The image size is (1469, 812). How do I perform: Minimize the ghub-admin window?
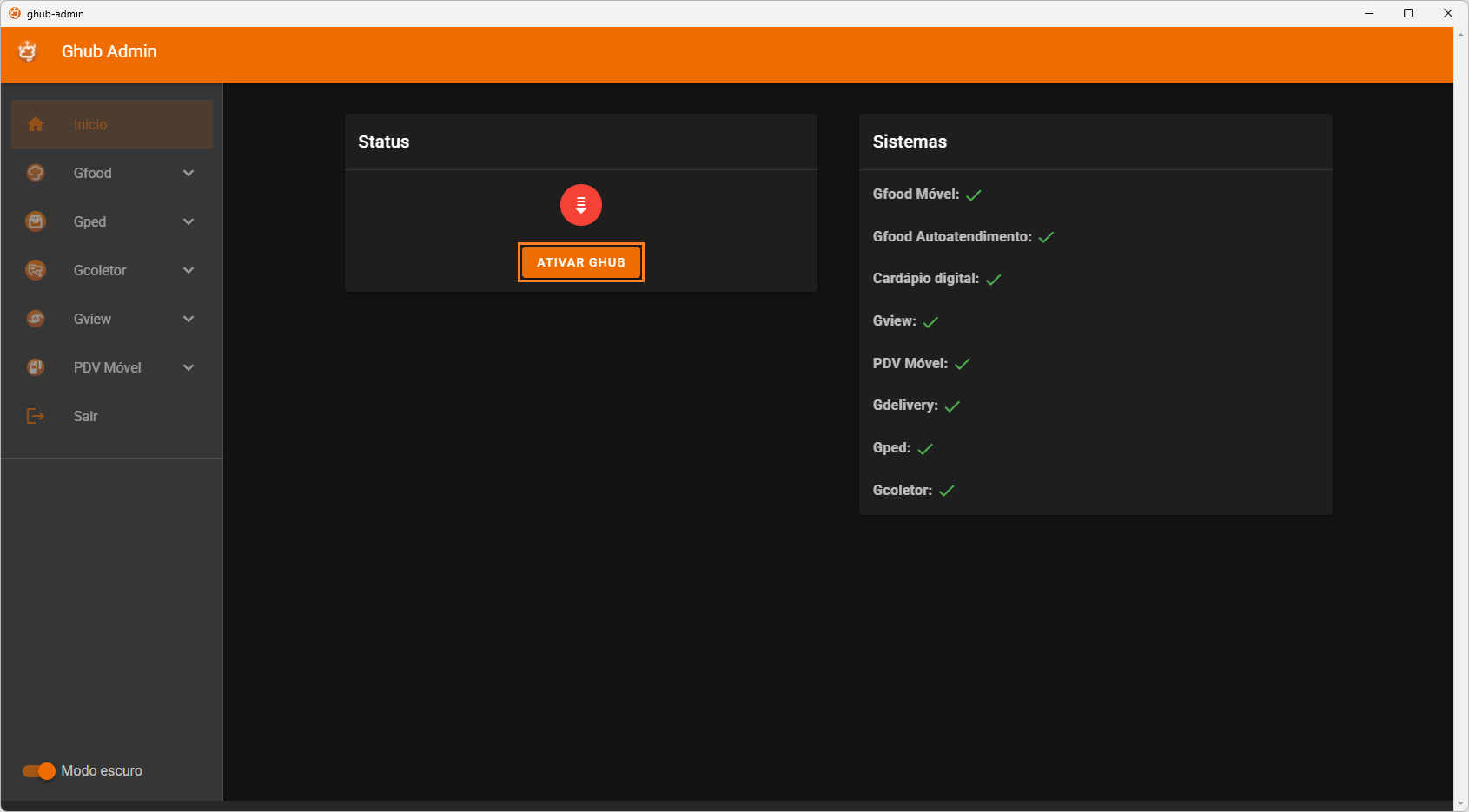coord(1369,13)
